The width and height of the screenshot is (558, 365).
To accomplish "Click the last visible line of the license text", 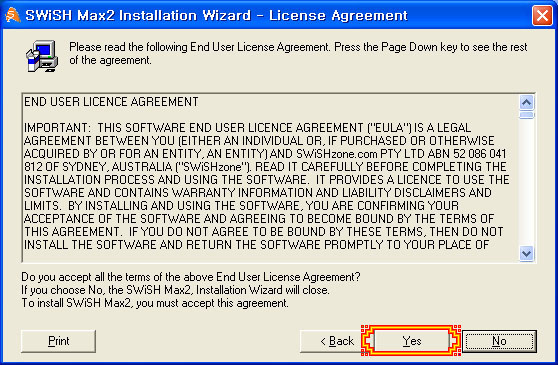I will pos(256,245).
